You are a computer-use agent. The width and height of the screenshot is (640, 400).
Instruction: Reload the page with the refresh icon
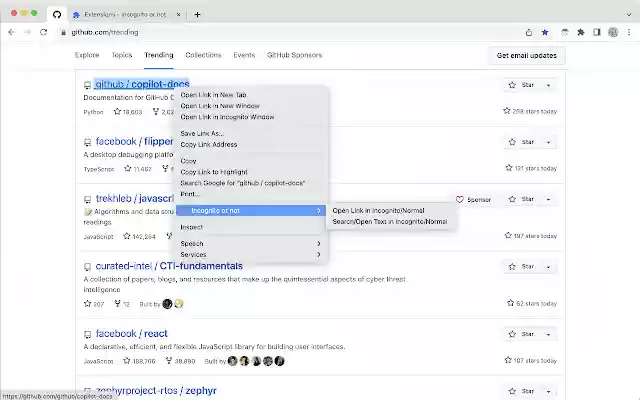(x=44, y=32)
